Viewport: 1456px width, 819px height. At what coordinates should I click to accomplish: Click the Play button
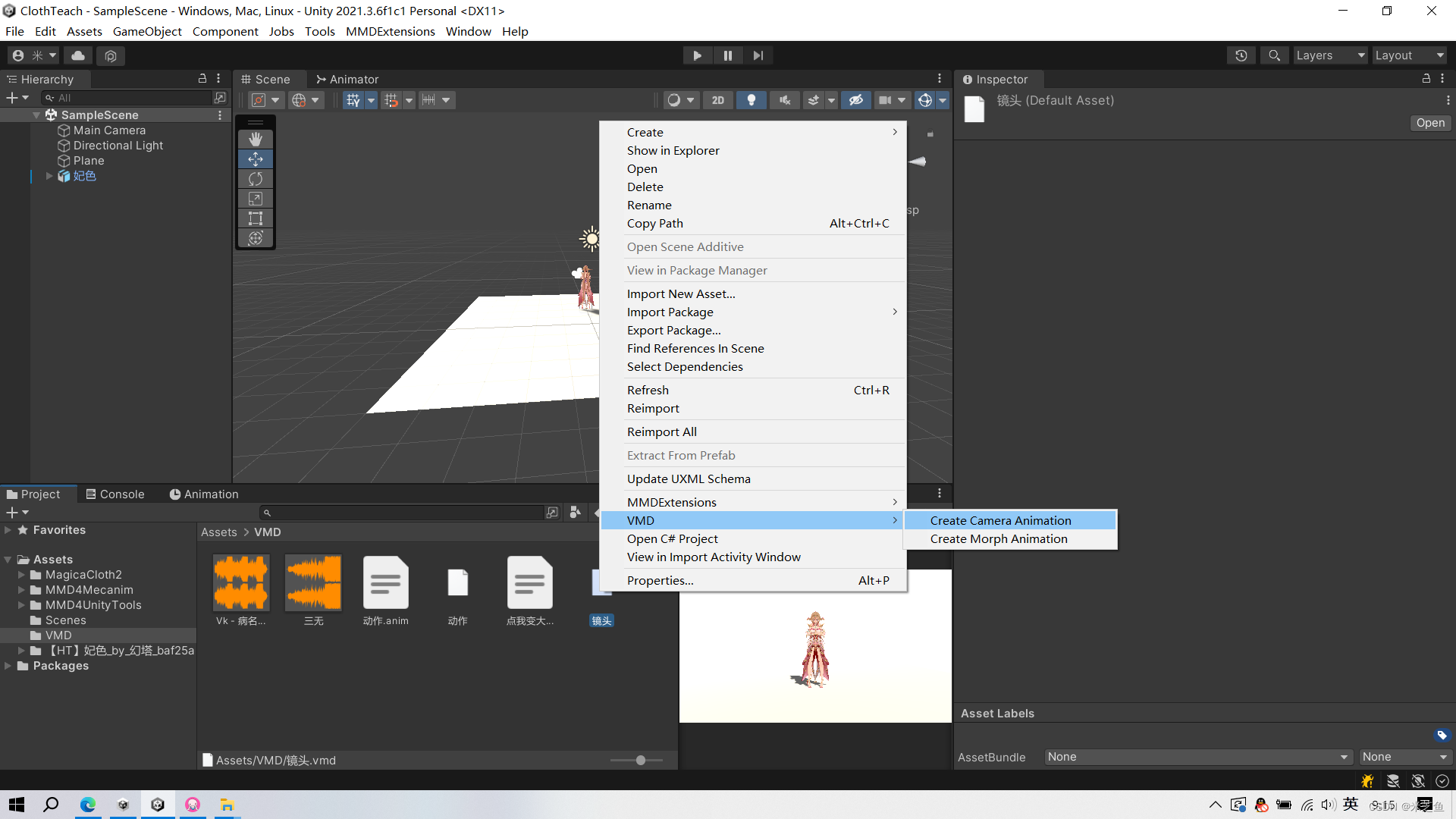[697, 55]
